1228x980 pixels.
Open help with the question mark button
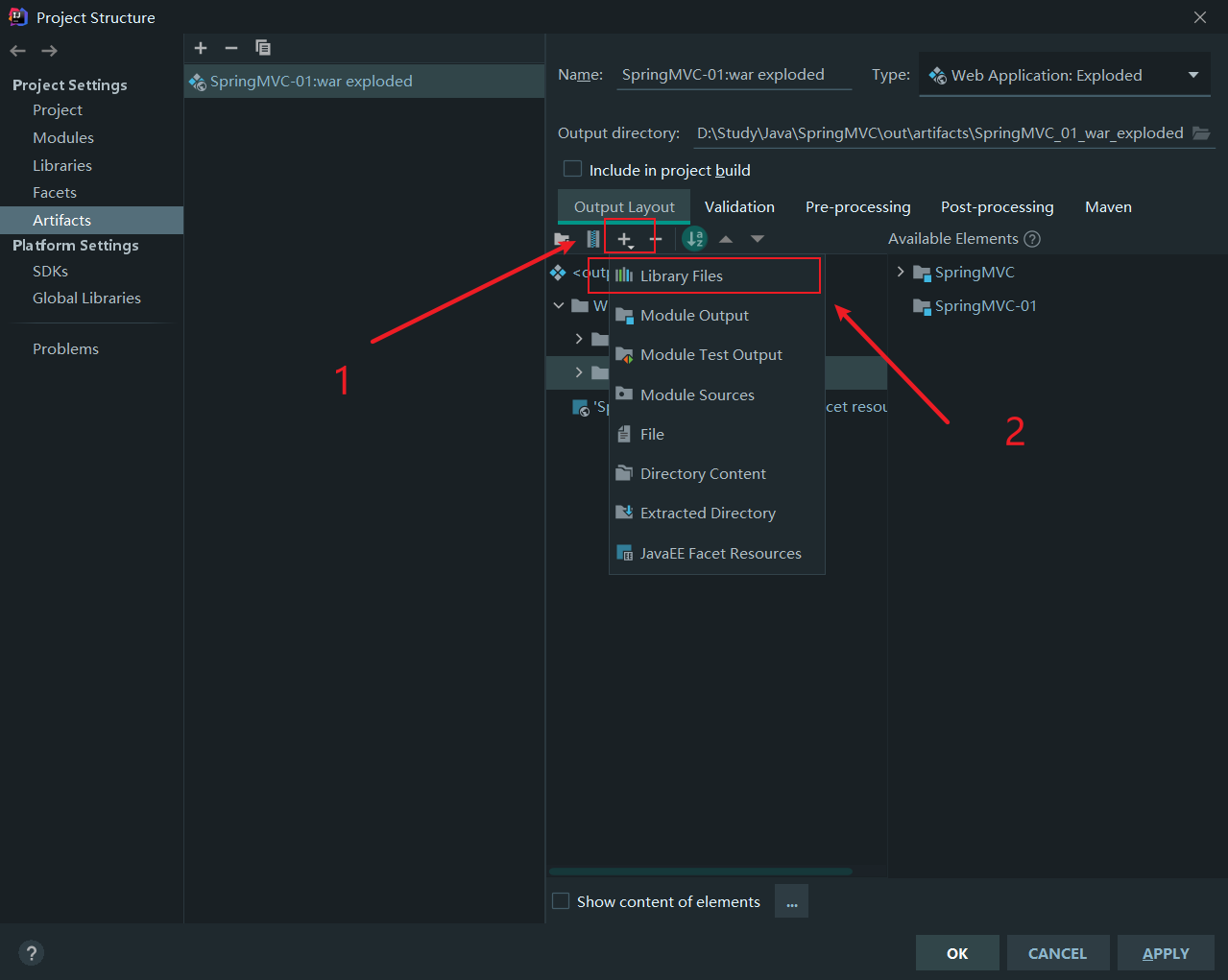point(32,953)
